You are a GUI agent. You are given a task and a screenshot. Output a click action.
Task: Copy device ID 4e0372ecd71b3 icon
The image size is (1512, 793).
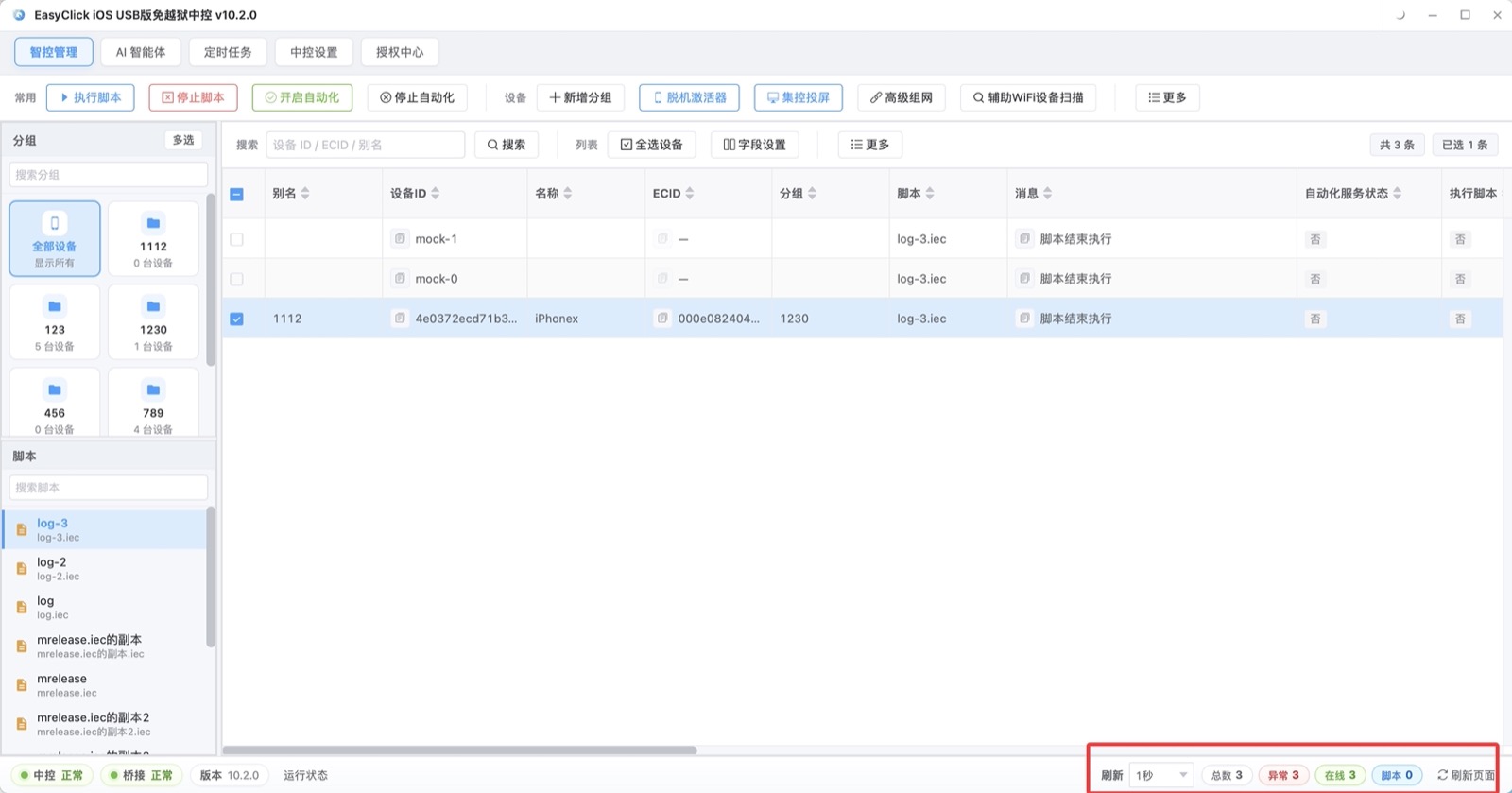[x=400, y=319]
